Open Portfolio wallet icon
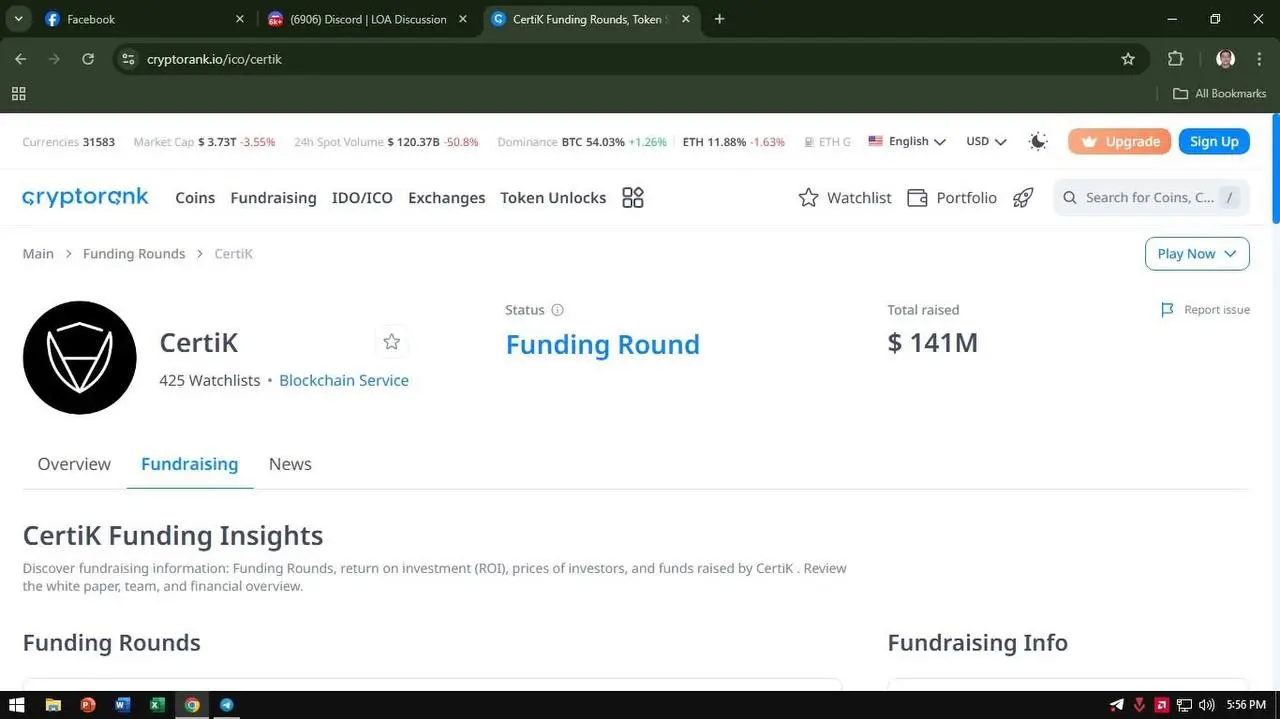The height and width of the screenshot is (719, 1280). pos(917,198)
